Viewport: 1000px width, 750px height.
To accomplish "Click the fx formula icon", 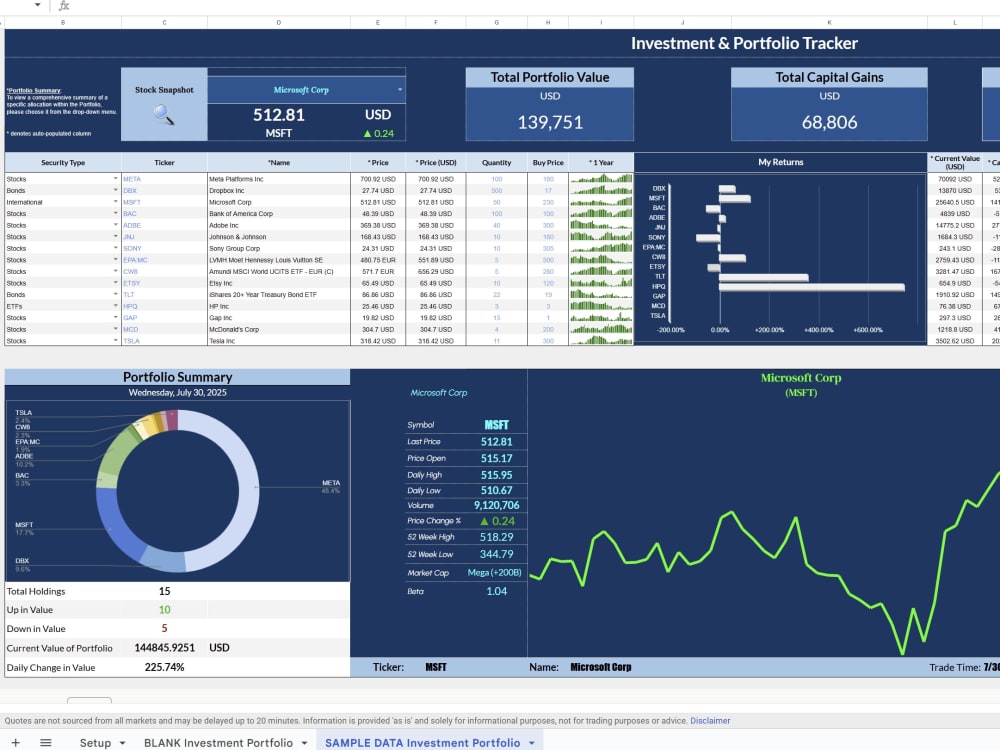I will pos(64,6).
